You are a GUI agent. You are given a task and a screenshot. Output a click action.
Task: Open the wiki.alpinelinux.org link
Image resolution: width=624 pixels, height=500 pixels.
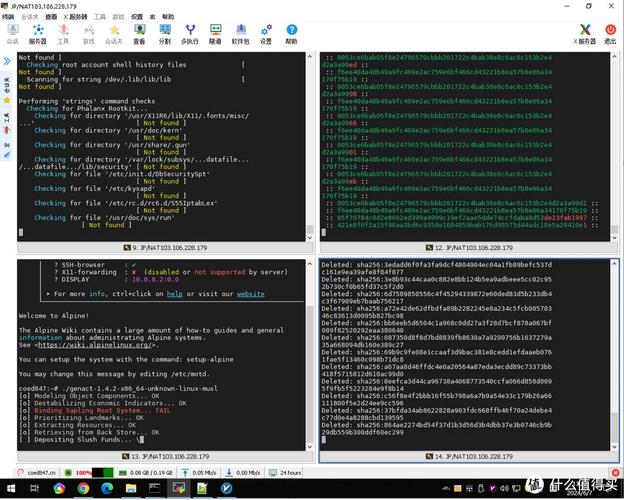pyautogui.click(x=94, y=345)
